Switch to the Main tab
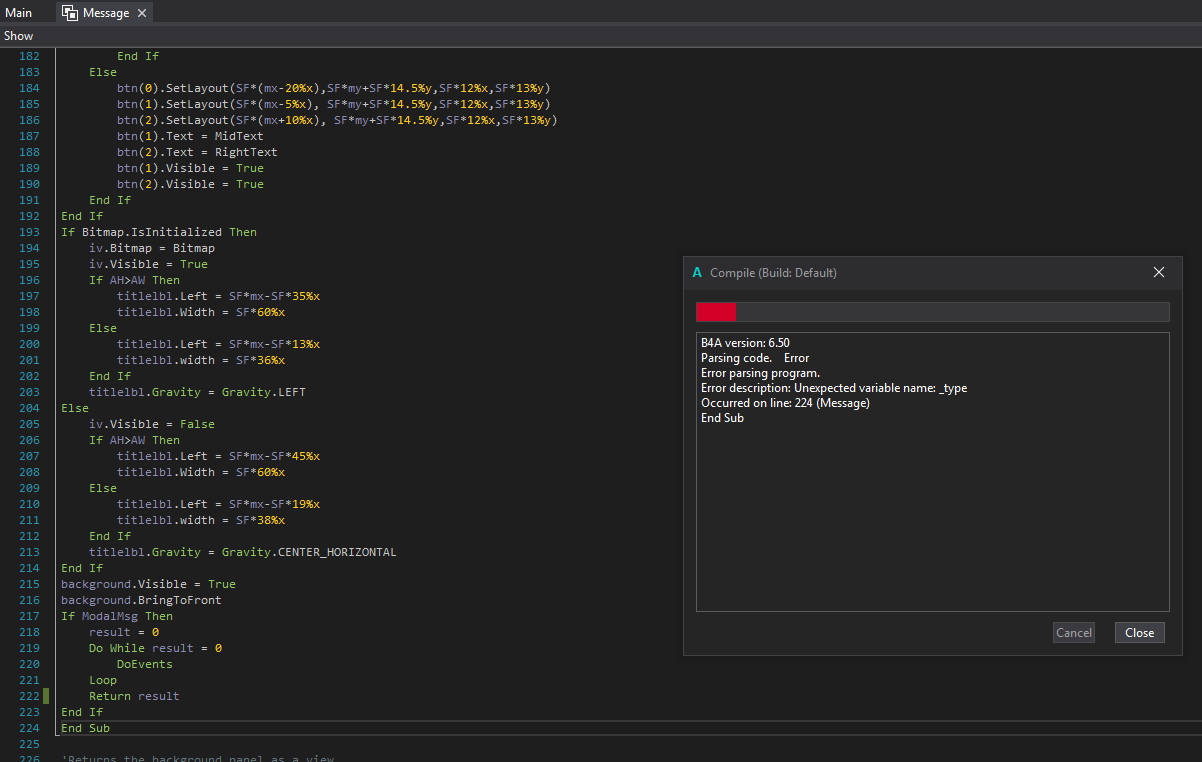 point(19,13)
